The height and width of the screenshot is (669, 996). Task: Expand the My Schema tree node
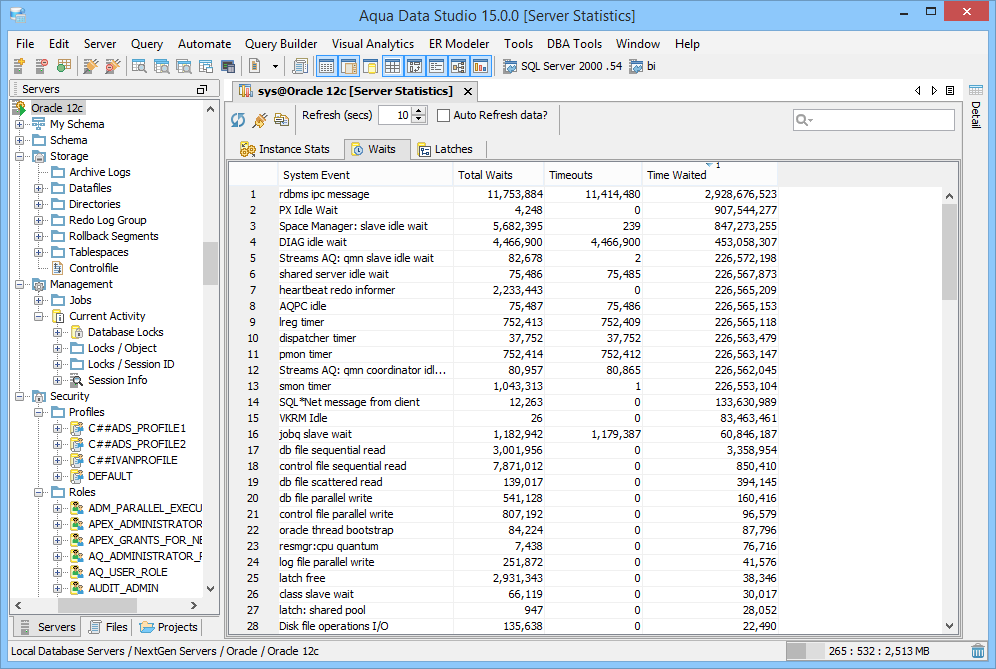(20, 125)
